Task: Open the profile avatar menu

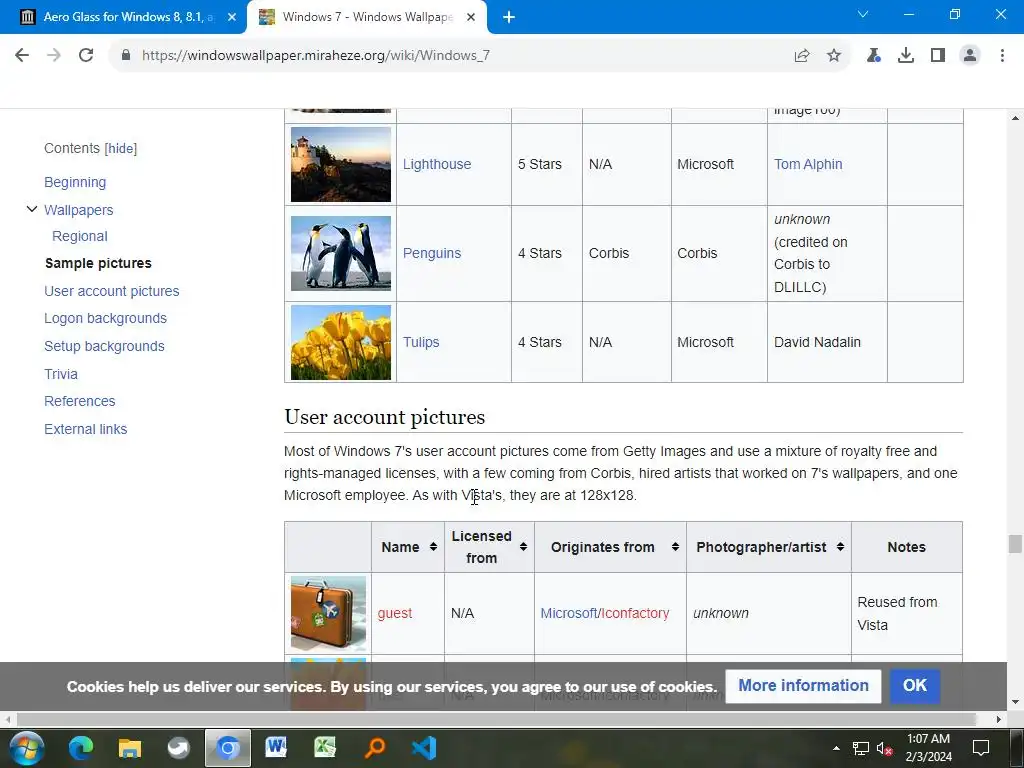Action: 970,56
